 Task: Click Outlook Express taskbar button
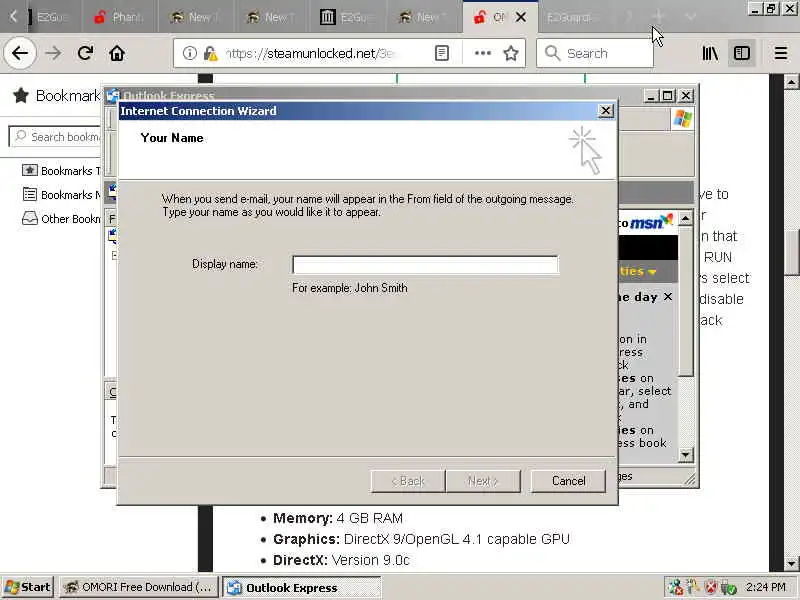[302, 587]
